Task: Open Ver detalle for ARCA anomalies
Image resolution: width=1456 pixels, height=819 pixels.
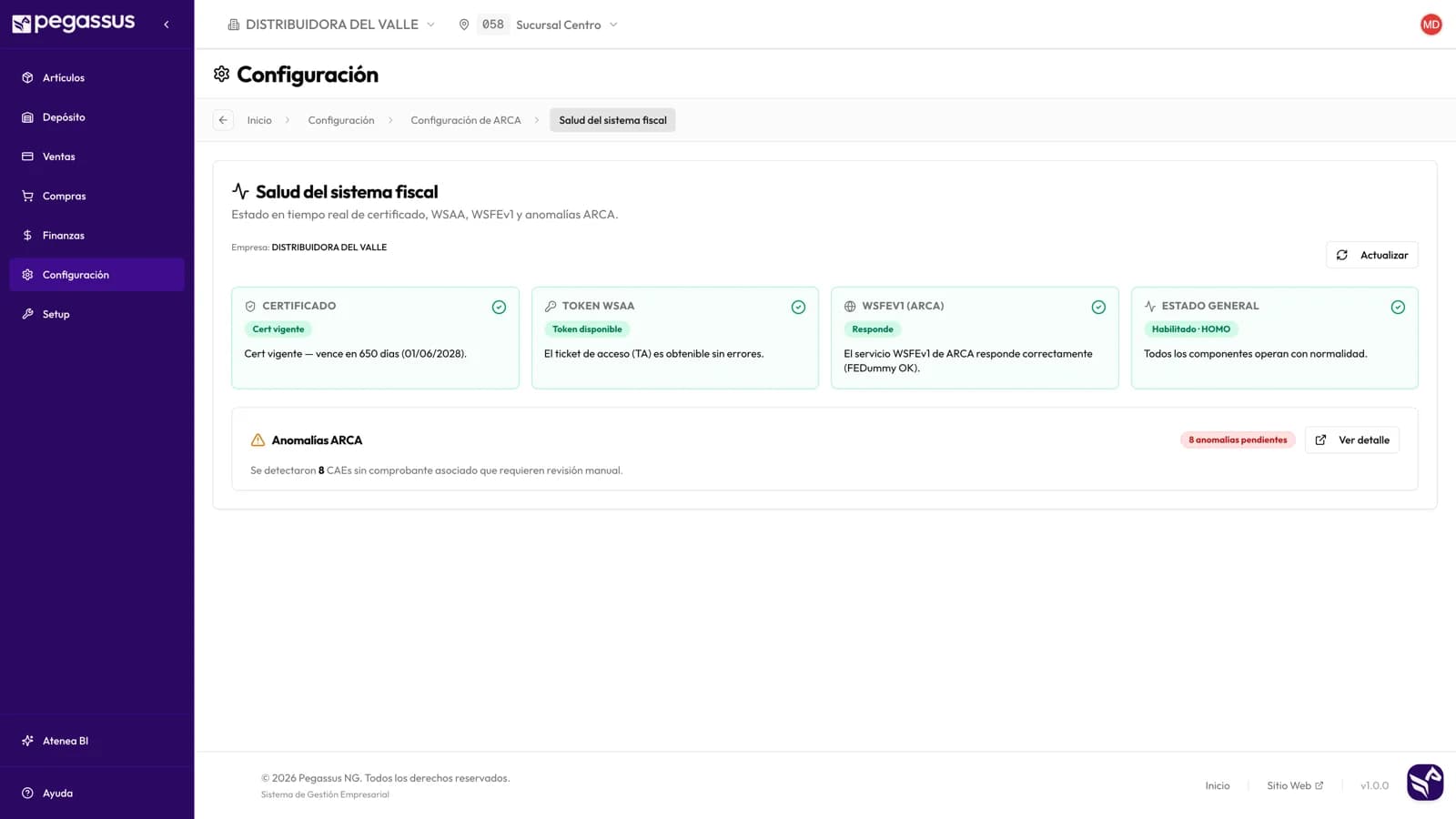Action: coord(1352,440)
